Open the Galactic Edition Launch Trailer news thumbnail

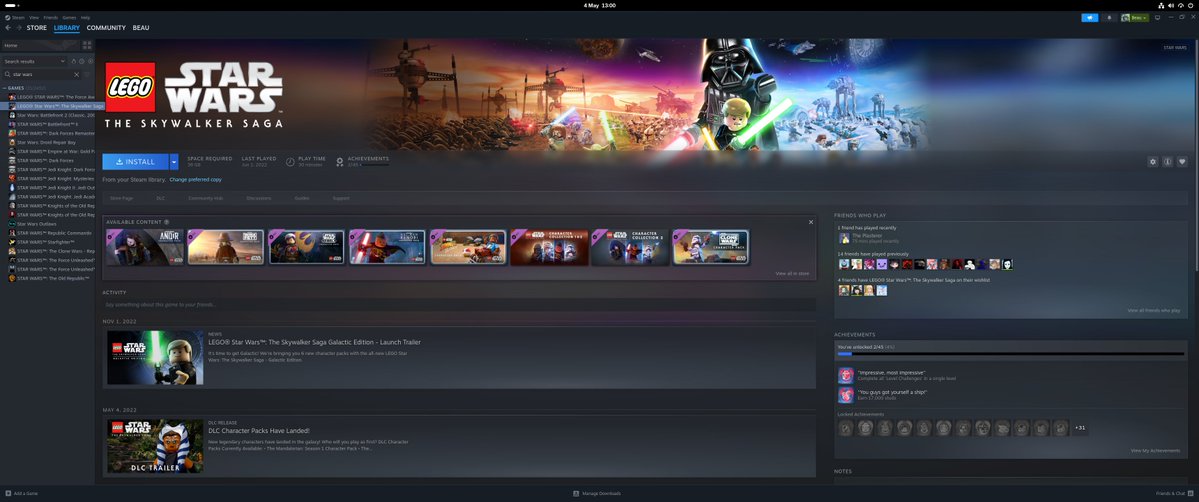click(x=155, y=357)
